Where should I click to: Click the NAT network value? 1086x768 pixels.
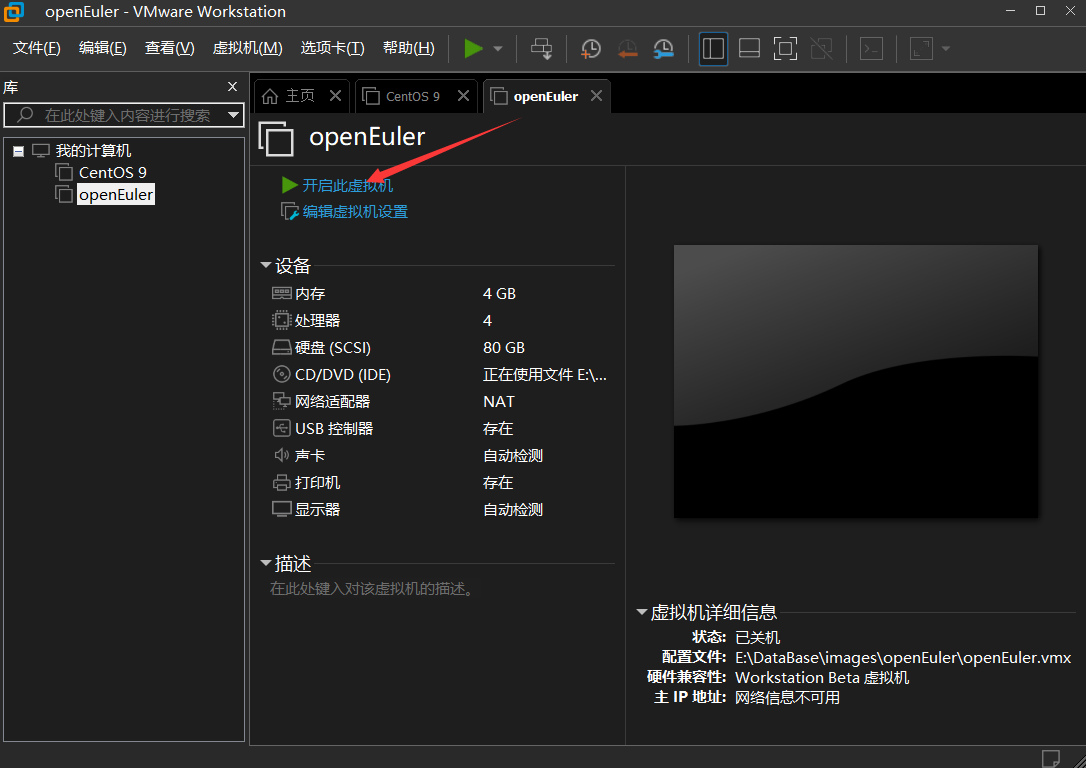point(499,402)
